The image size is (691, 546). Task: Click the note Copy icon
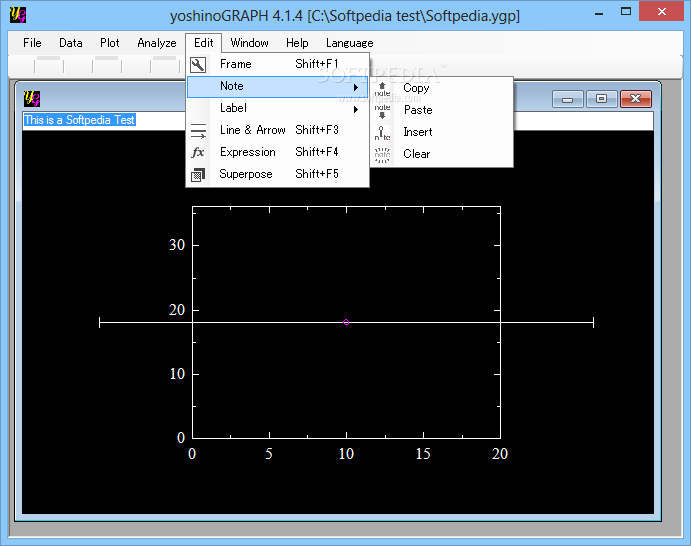382,89
